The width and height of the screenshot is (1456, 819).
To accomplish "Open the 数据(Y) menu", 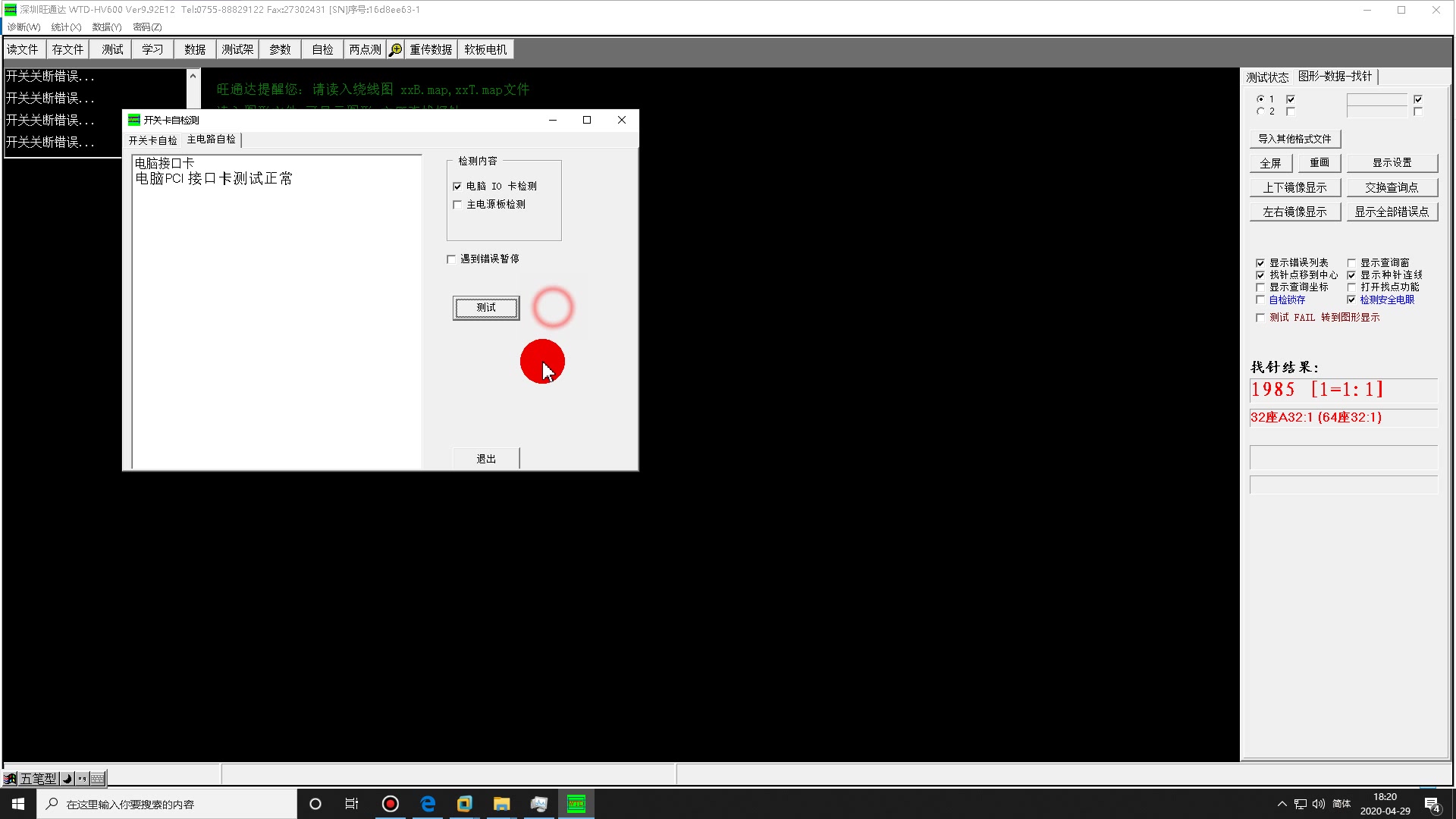I will (x=107, y=27).
